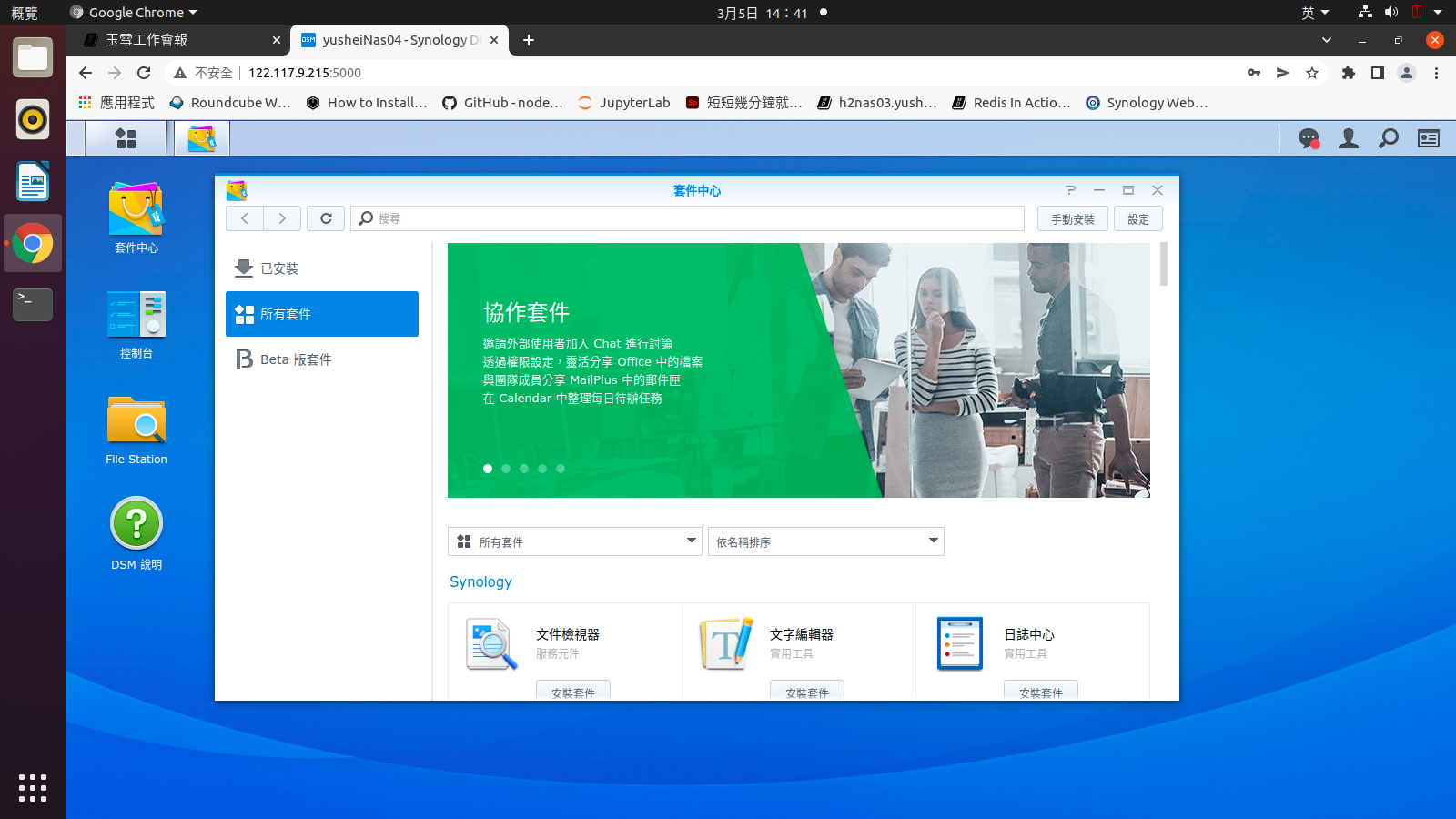Image resolution: width=1456 pixels, height=819 pixels.
Task: Click 設定 button in Package Center
Action: (1138, 219)
